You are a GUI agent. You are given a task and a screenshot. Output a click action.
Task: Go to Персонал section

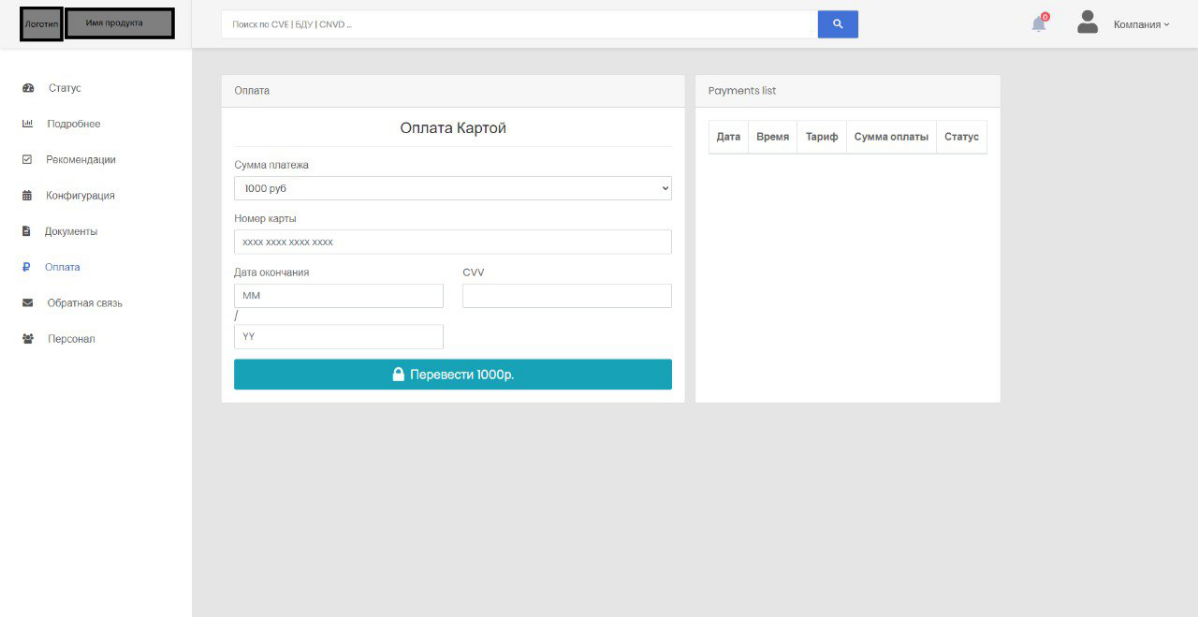71,339
